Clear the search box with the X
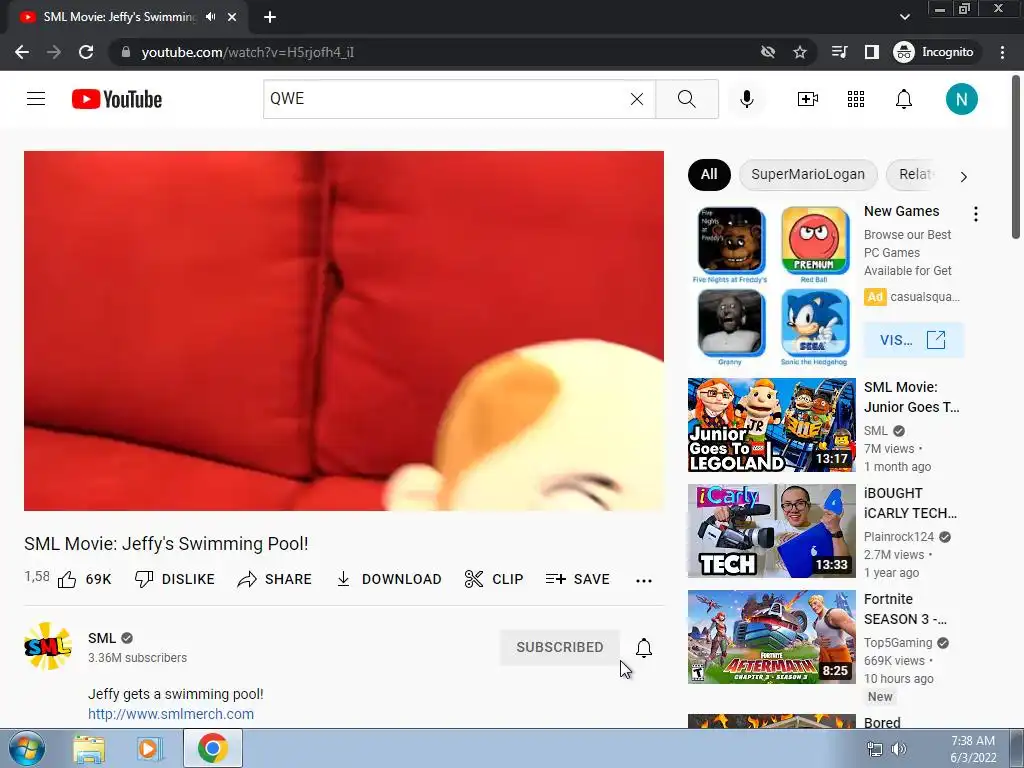 [637, 99]
